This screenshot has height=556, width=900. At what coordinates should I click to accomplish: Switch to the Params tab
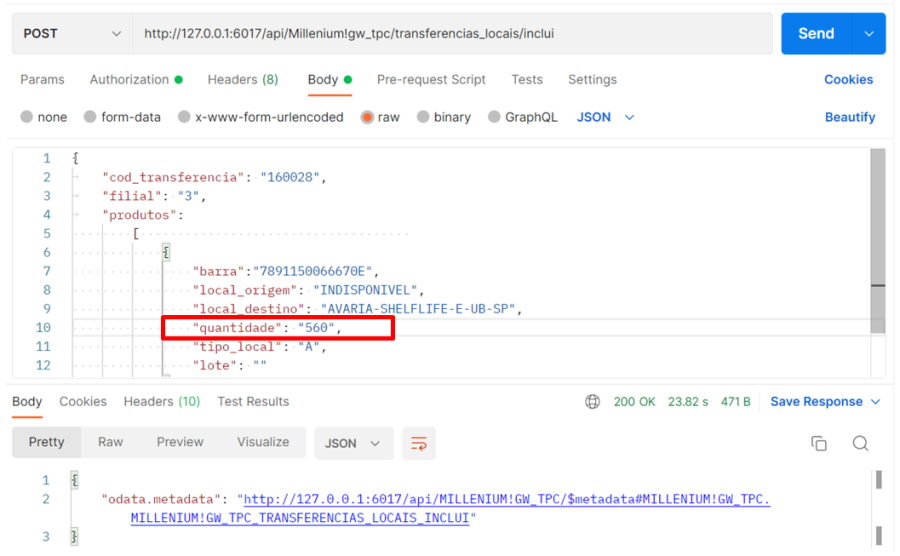[42, 79]
